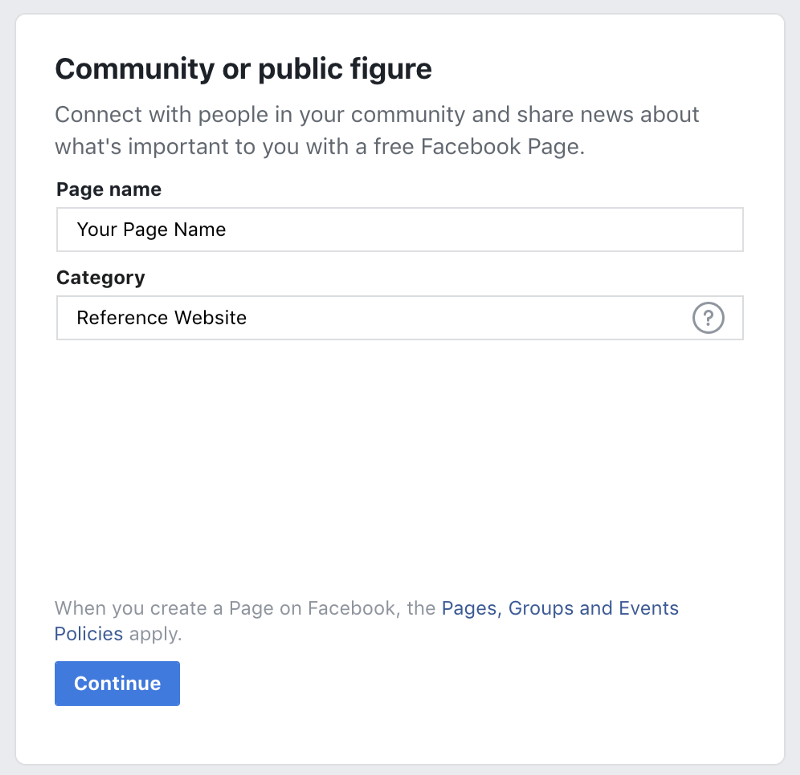Viewport: 800px width, 775px height.
Task: Click the "Category" label above the field
Action: (100, 277)
